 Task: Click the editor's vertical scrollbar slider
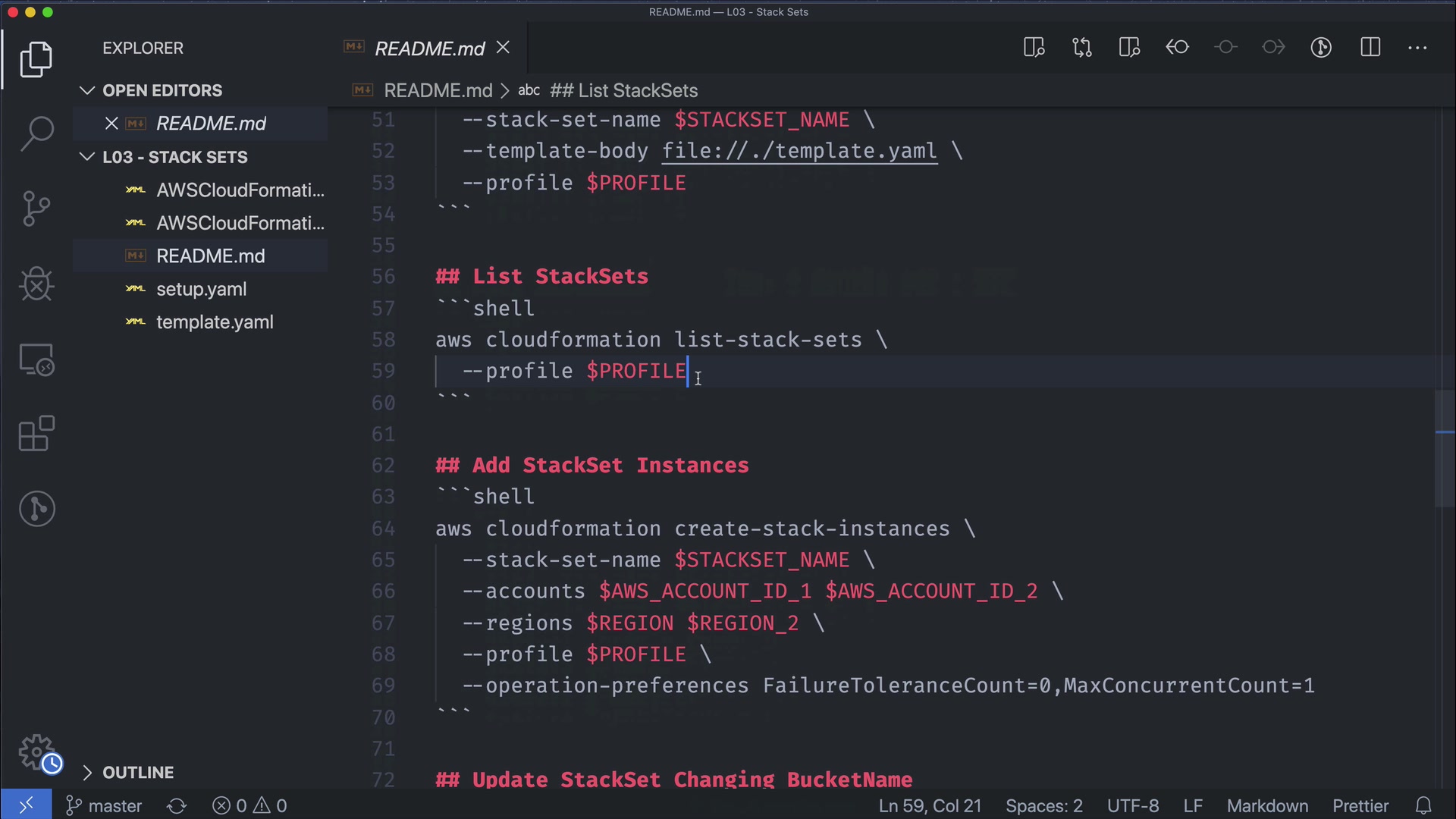point(1445,447)
